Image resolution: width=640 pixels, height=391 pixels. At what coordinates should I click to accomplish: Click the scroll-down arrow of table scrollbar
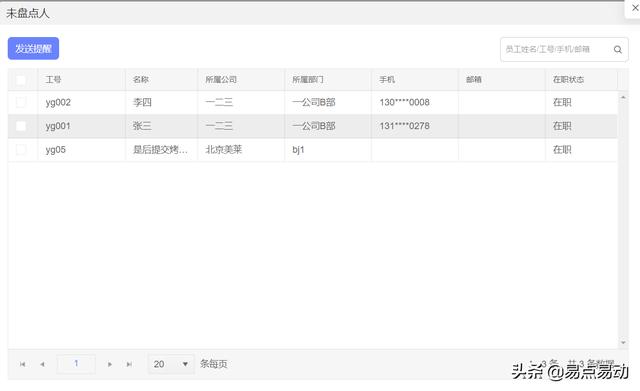623,343
